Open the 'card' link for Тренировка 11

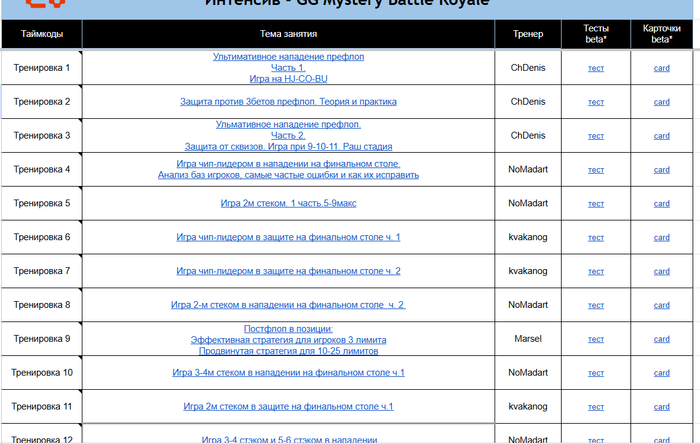click(x=661, y=407)
